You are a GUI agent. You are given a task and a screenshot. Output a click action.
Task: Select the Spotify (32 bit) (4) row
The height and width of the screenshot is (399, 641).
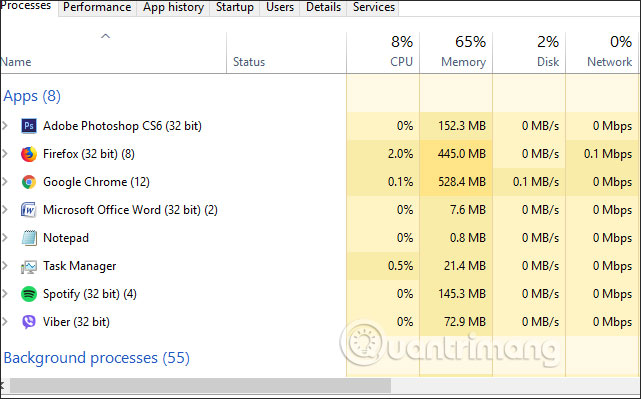(320, 294)
